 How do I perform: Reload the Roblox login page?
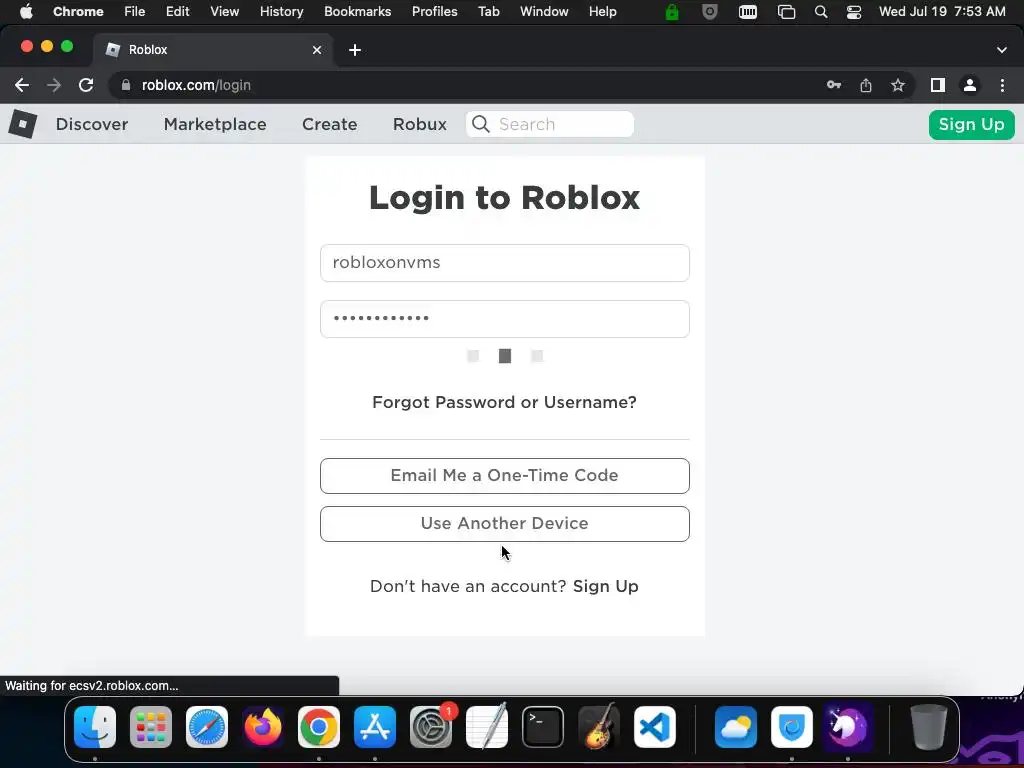pyautogui.click(x=86, y=85)
